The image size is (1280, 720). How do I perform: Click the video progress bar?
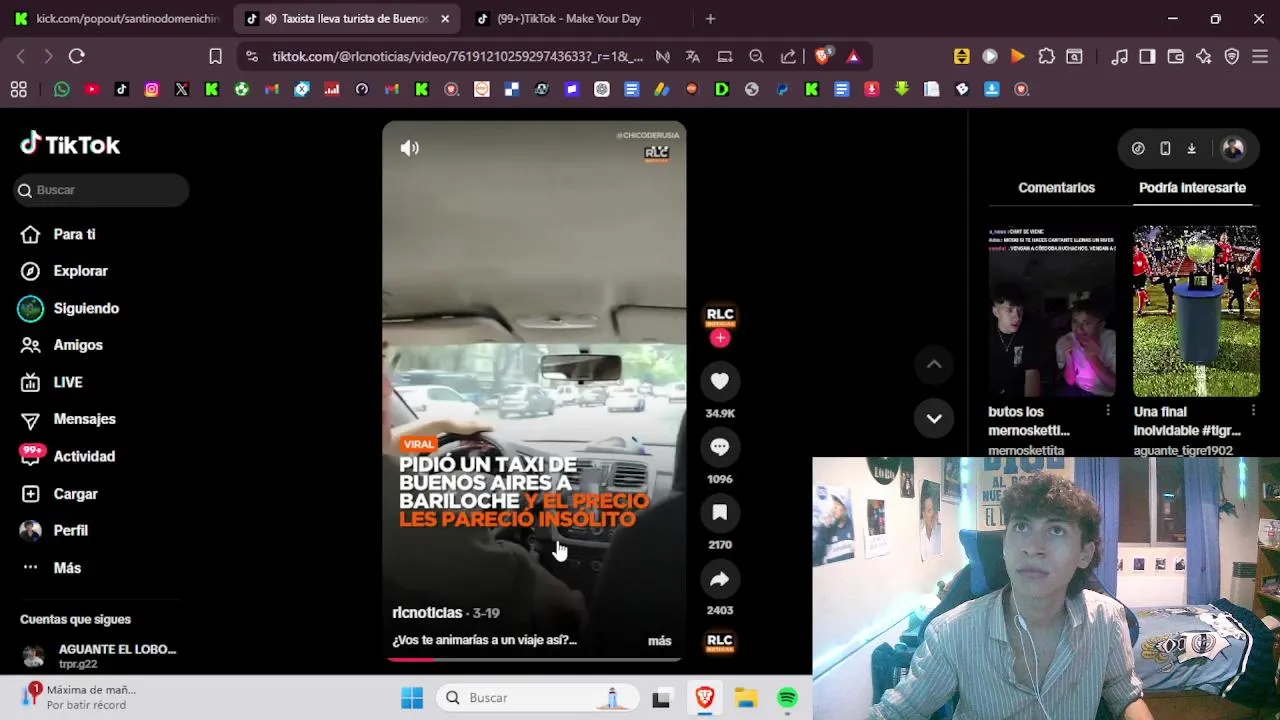pyautogui.click(x=534, y=659)
